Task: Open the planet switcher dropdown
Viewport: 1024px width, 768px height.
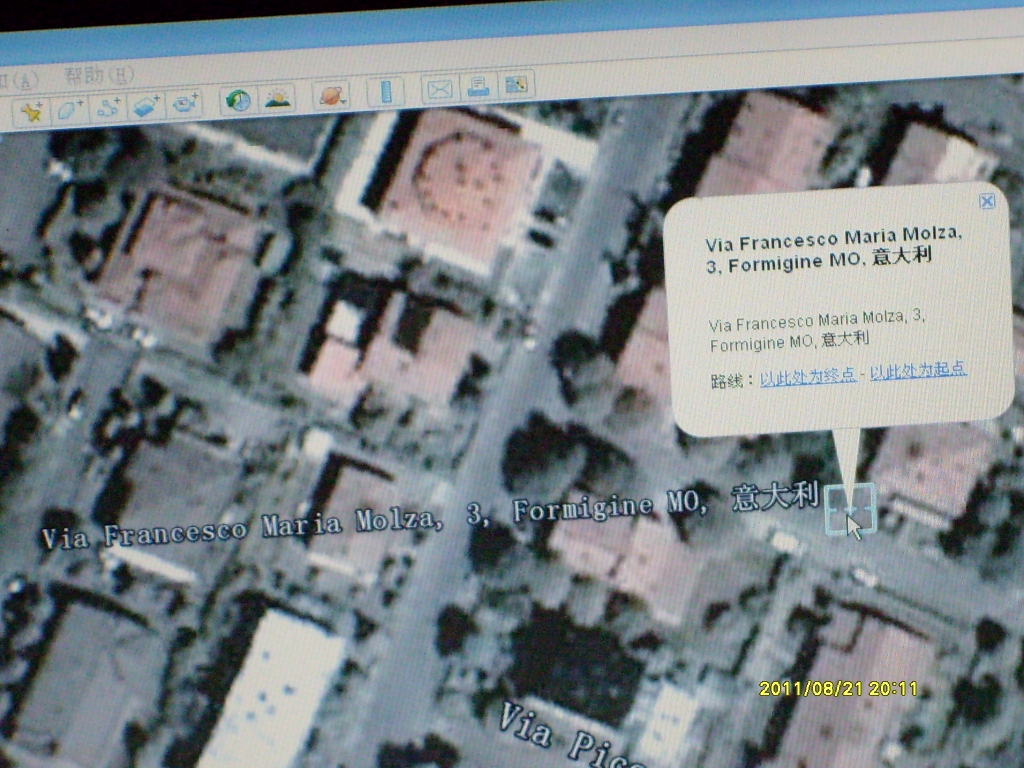Action: point(331,95)
